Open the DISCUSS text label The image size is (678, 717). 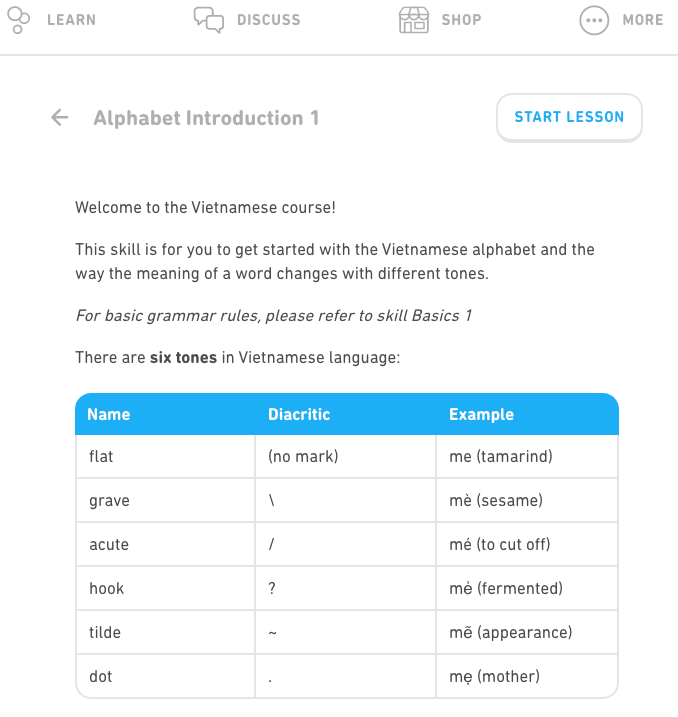tap(268, 19)
